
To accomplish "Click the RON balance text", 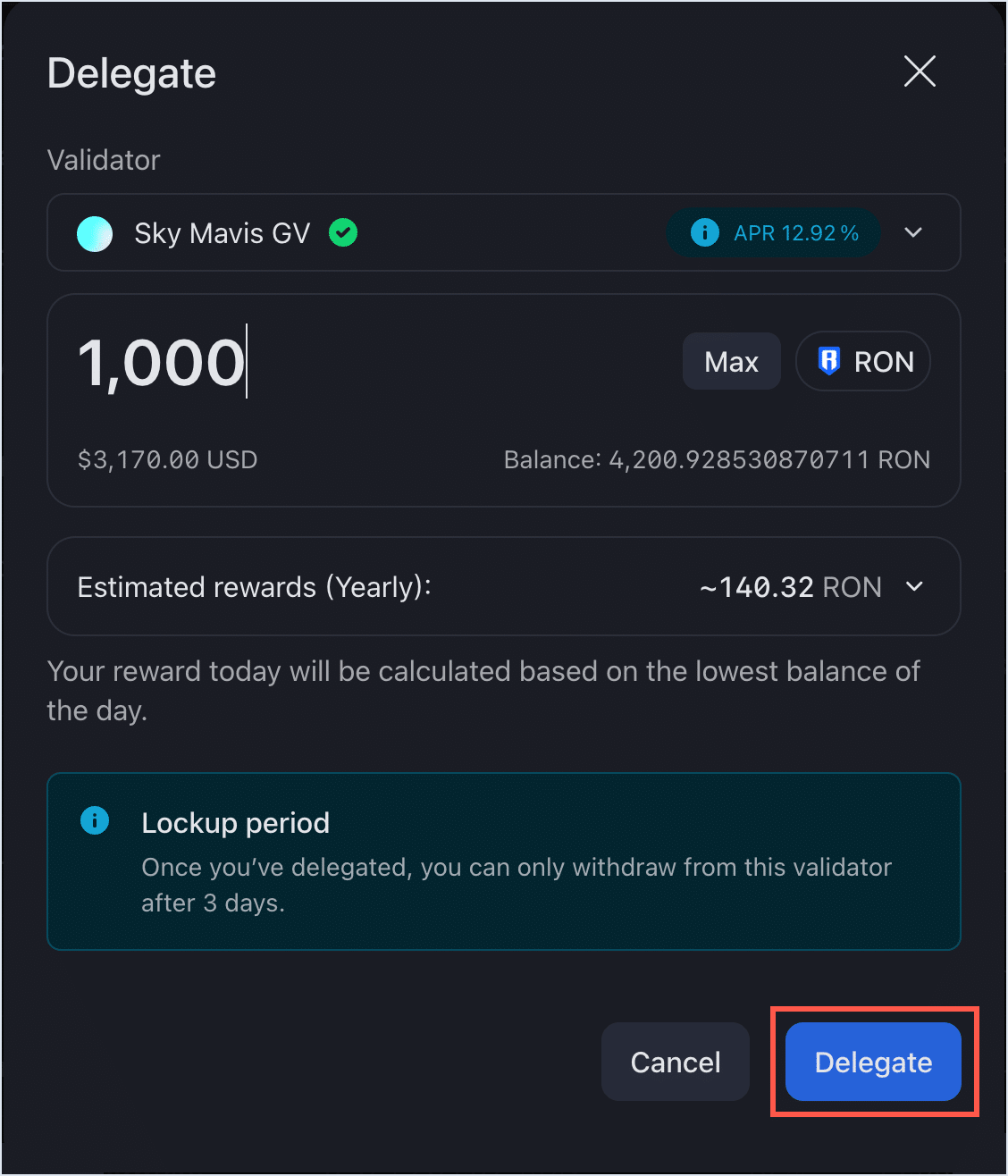I will point(717,459).
